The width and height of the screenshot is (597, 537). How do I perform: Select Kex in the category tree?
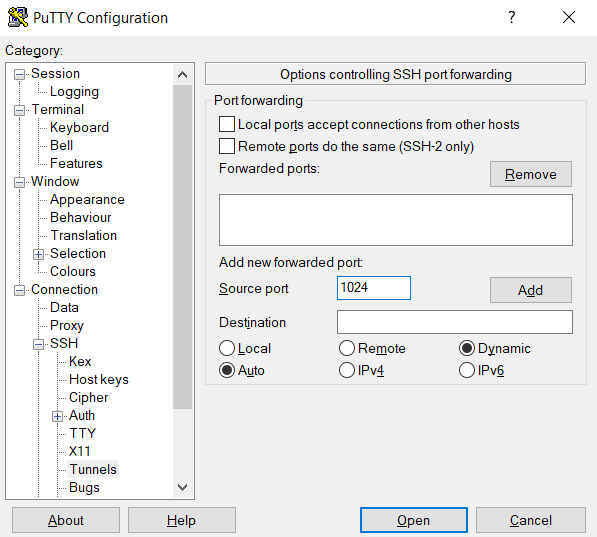[80, 361]
